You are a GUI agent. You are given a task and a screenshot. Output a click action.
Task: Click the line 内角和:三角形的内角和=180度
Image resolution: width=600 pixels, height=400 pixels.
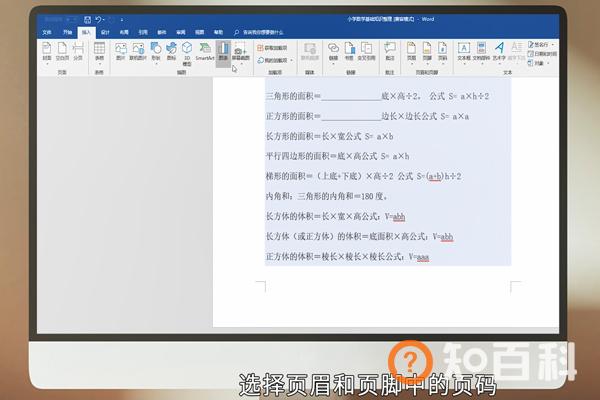(327, 196)
